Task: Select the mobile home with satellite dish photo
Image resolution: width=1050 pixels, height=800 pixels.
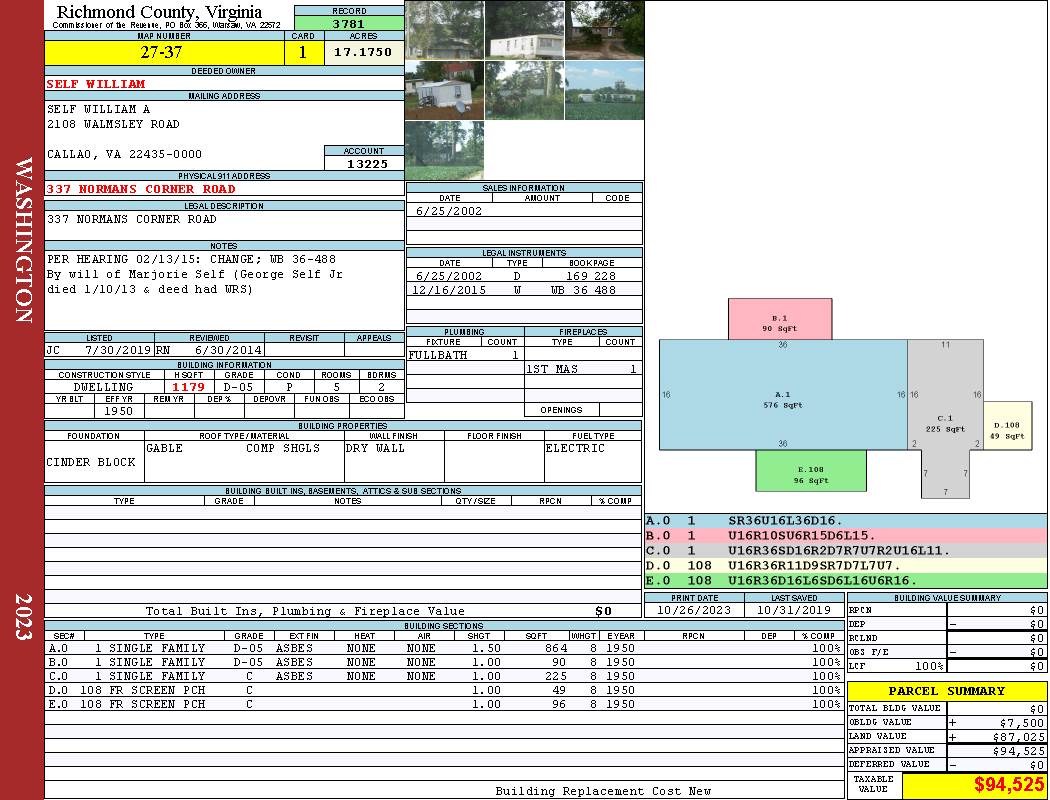Action: pyautogui.click(x=445, y=90)
